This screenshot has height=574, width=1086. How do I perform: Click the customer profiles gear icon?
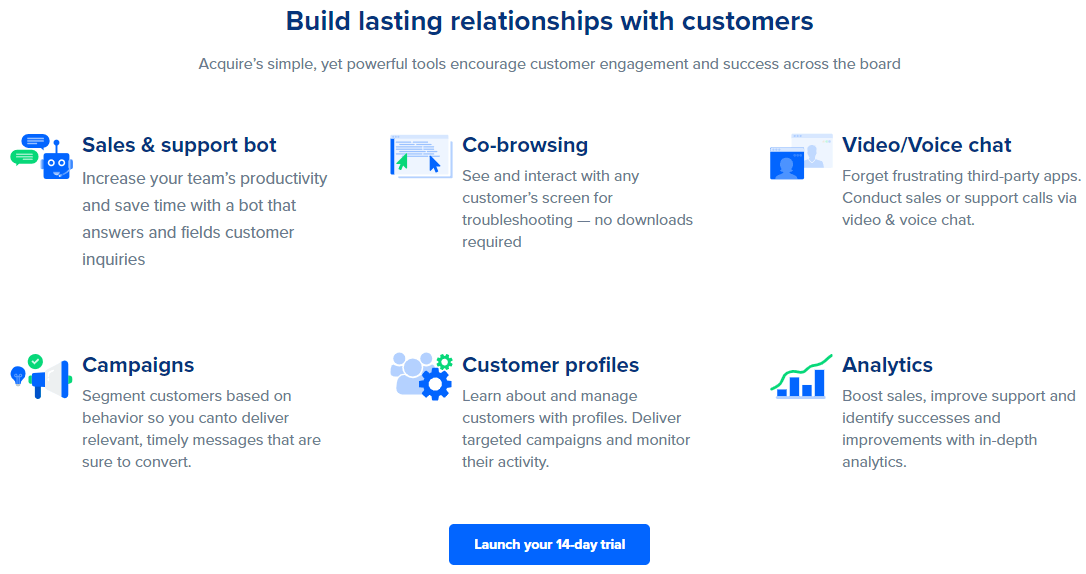coord(421,376)
